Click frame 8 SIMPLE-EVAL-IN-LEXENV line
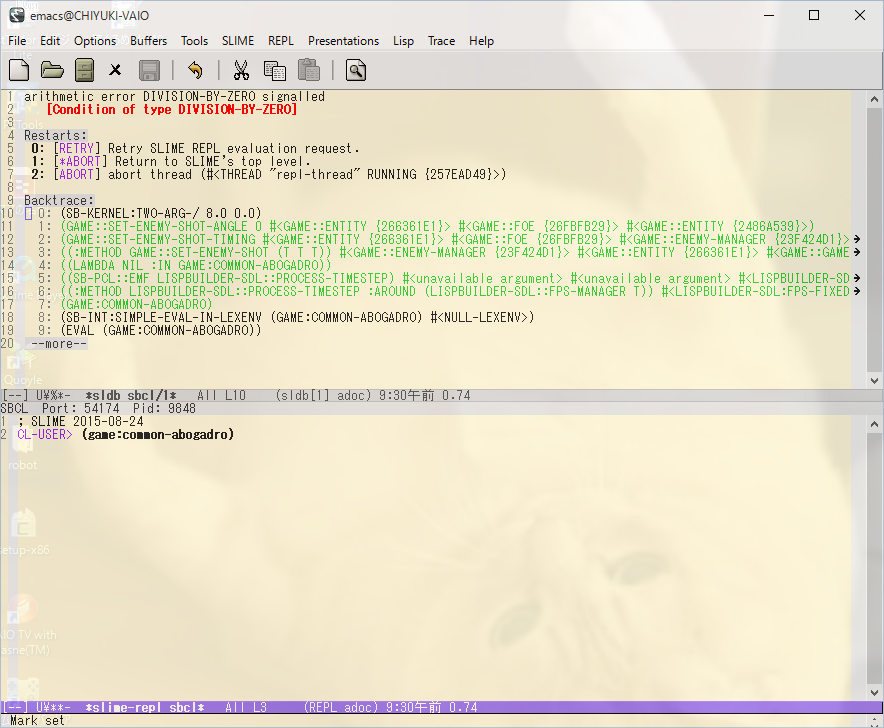This screenshot has height=728, width=884. coord(297,317)
